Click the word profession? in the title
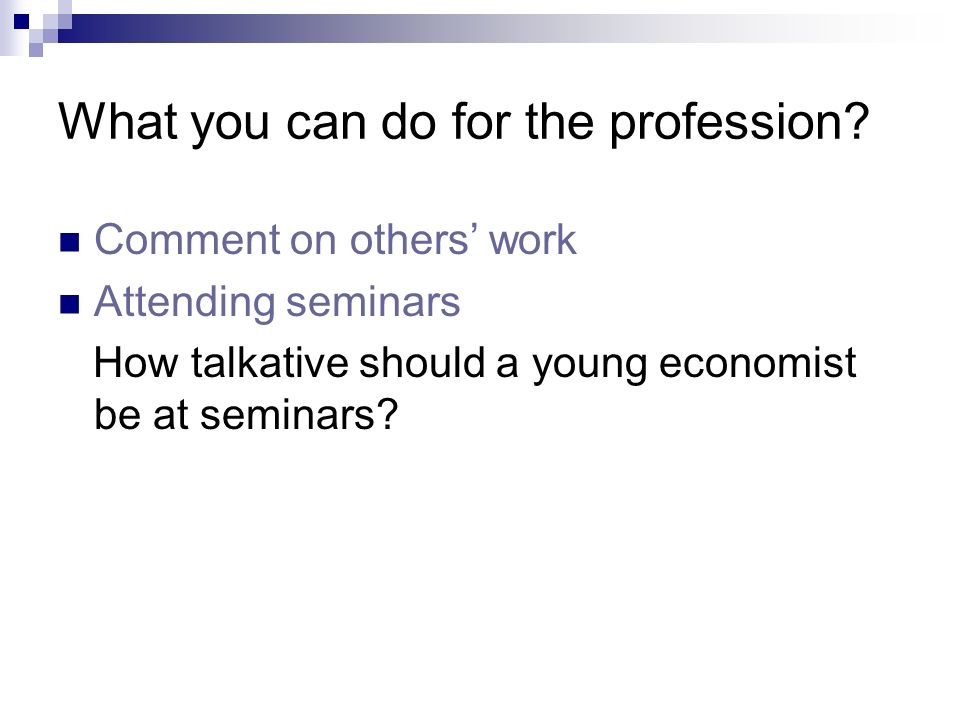Viewport: 960px width, 720px height. coord(739,124)
